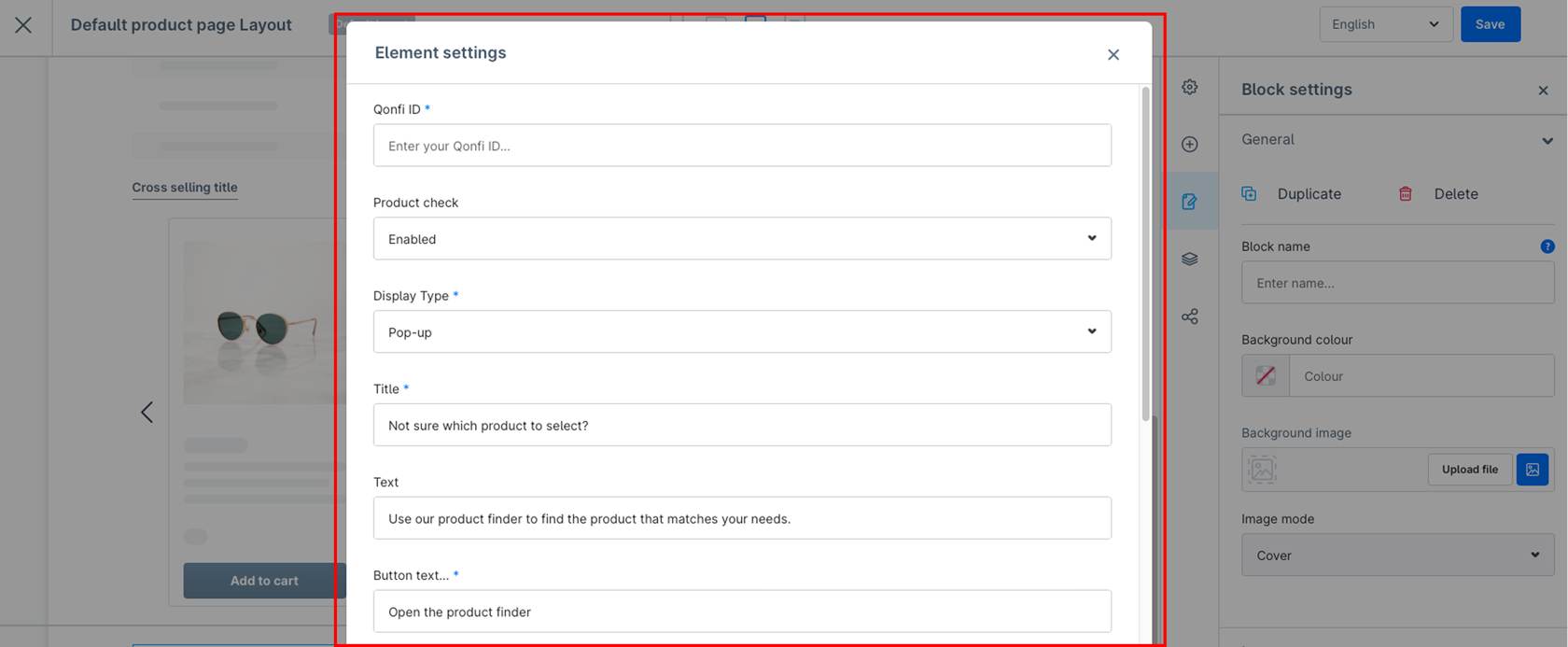Click the blue Save button
The image size is (1568, 647).
1490,24
